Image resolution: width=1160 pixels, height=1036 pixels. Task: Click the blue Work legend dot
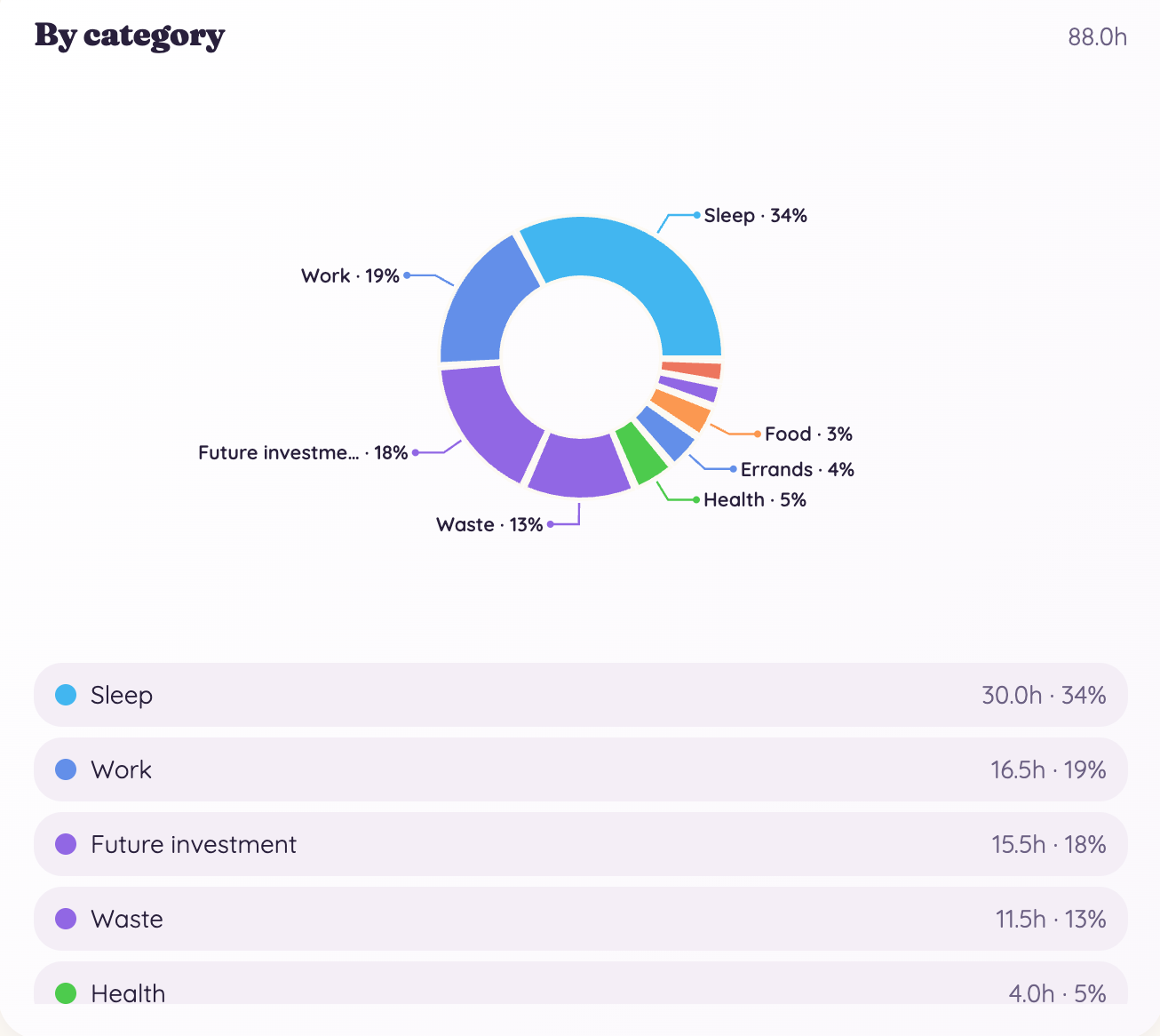(x=66, y=769)
